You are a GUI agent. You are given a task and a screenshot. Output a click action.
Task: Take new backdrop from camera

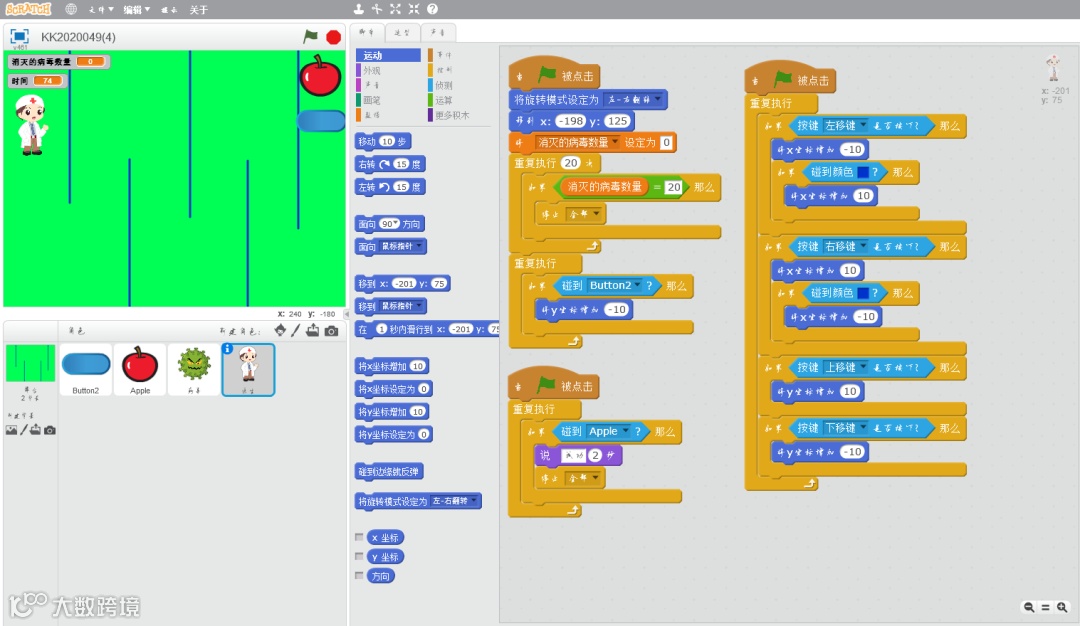[50, 430]
